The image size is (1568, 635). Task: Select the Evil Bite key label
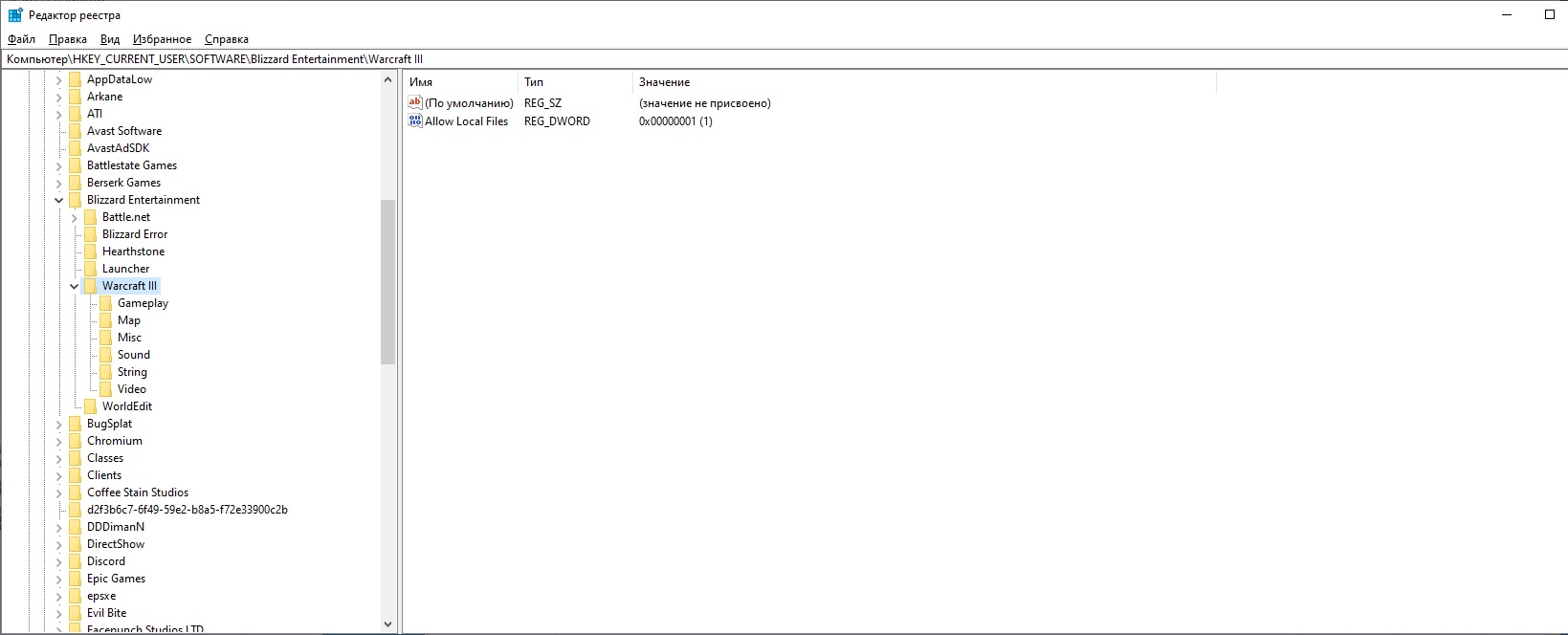click(106, 613)
